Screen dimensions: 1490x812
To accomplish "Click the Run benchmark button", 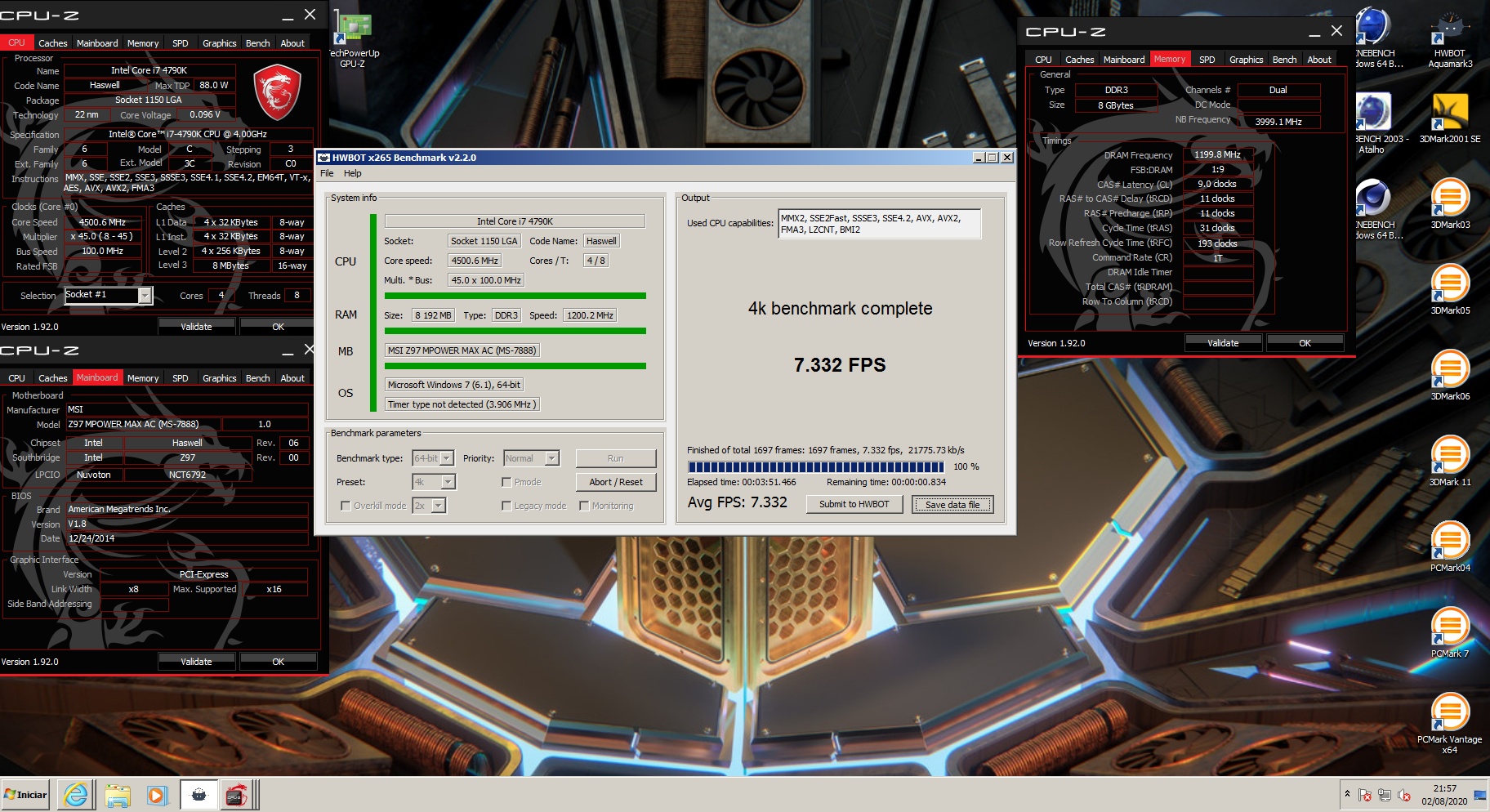I will click(616, 458).
